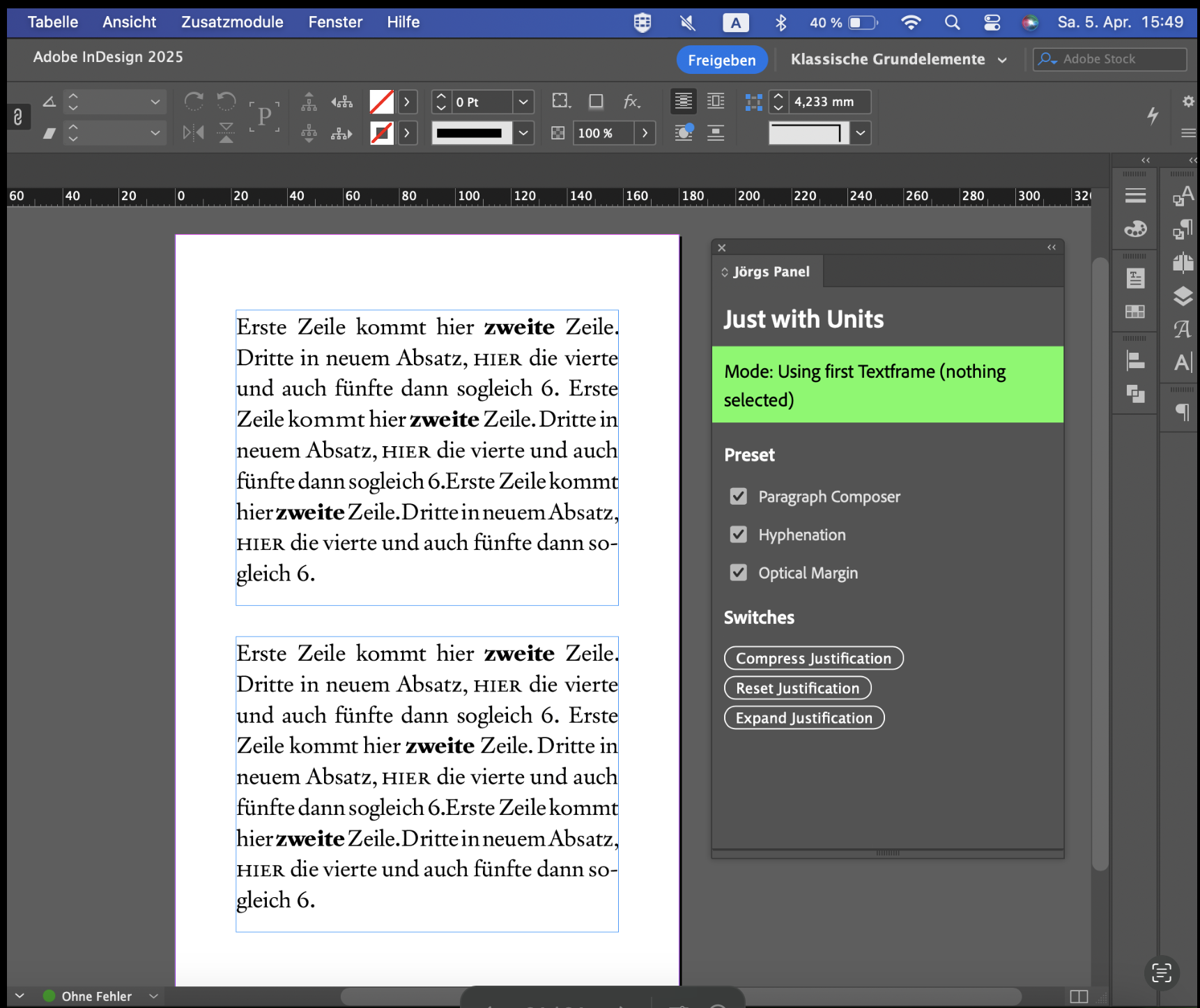1200x1008 pixels.
Task: Click the select next object icon
Action: point(341,132)
